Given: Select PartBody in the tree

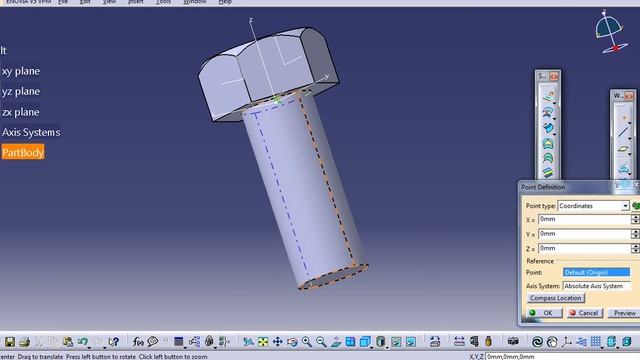Looking at the screenshot, I should pos(23,152).
